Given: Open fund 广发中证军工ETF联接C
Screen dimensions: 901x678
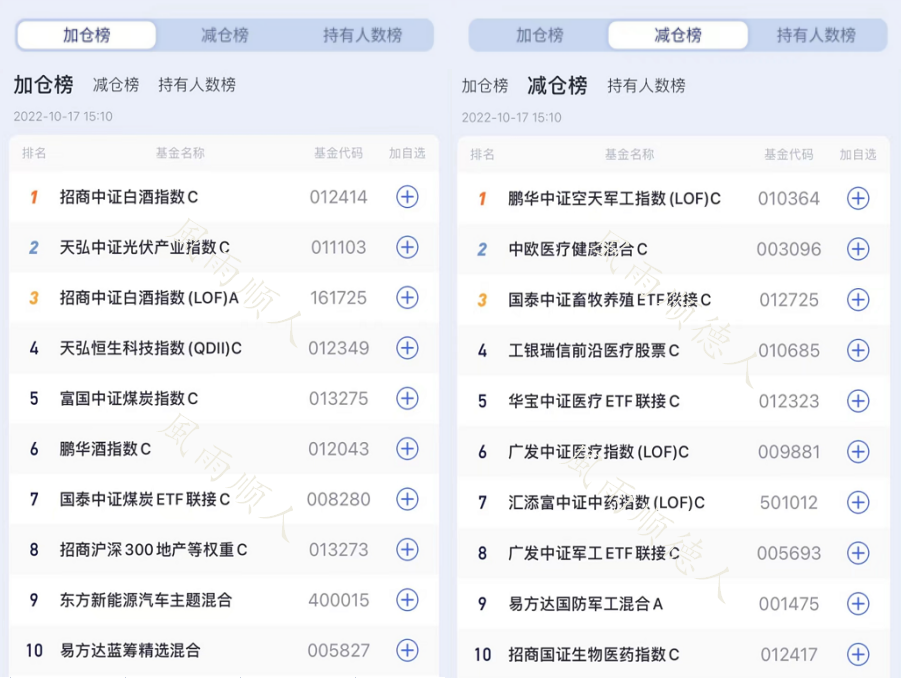Looking at the screenshot, I should 594,553.
